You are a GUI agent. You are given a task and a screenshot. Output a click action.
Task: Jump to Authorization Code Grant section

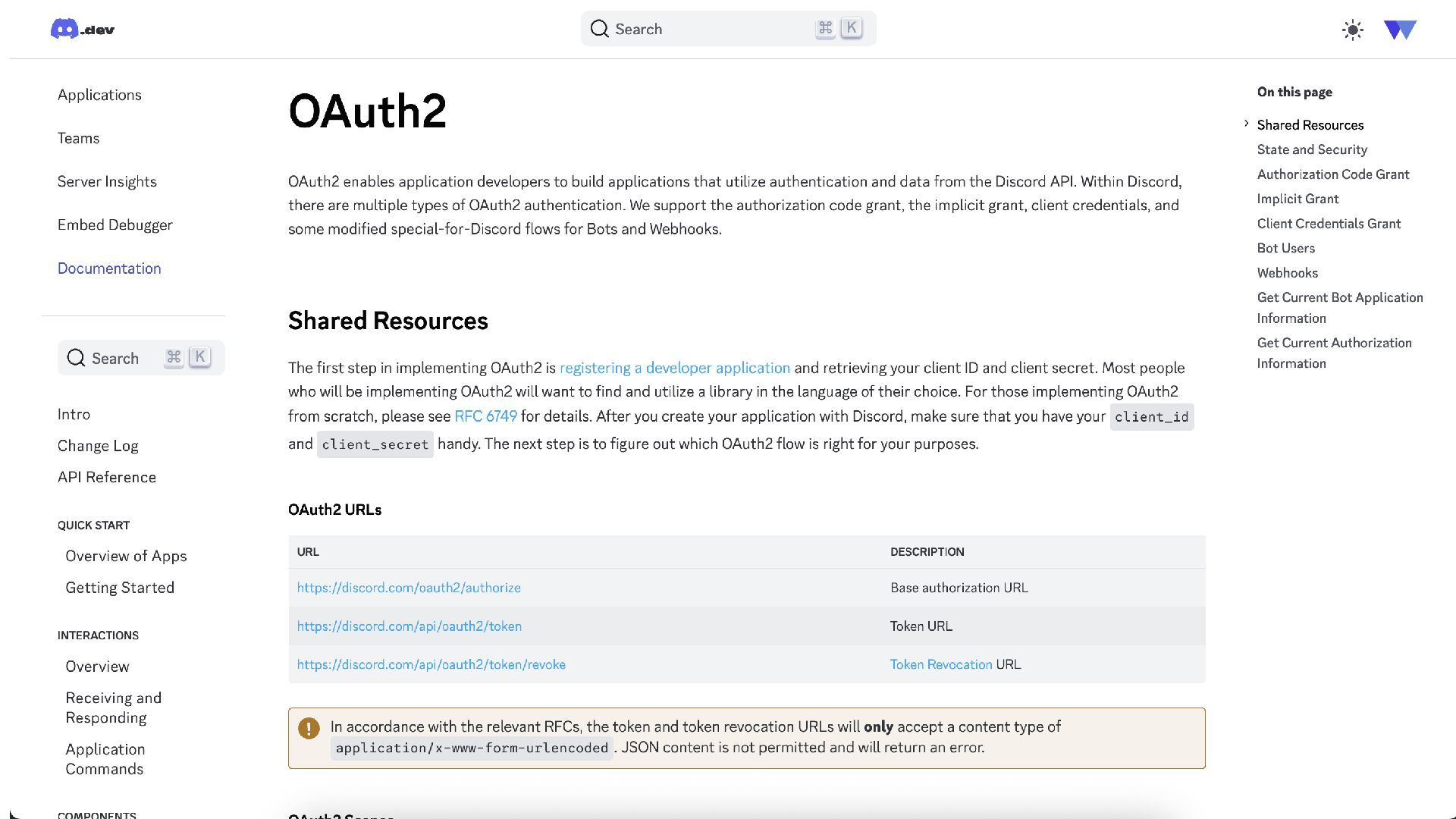(1332, 174)
